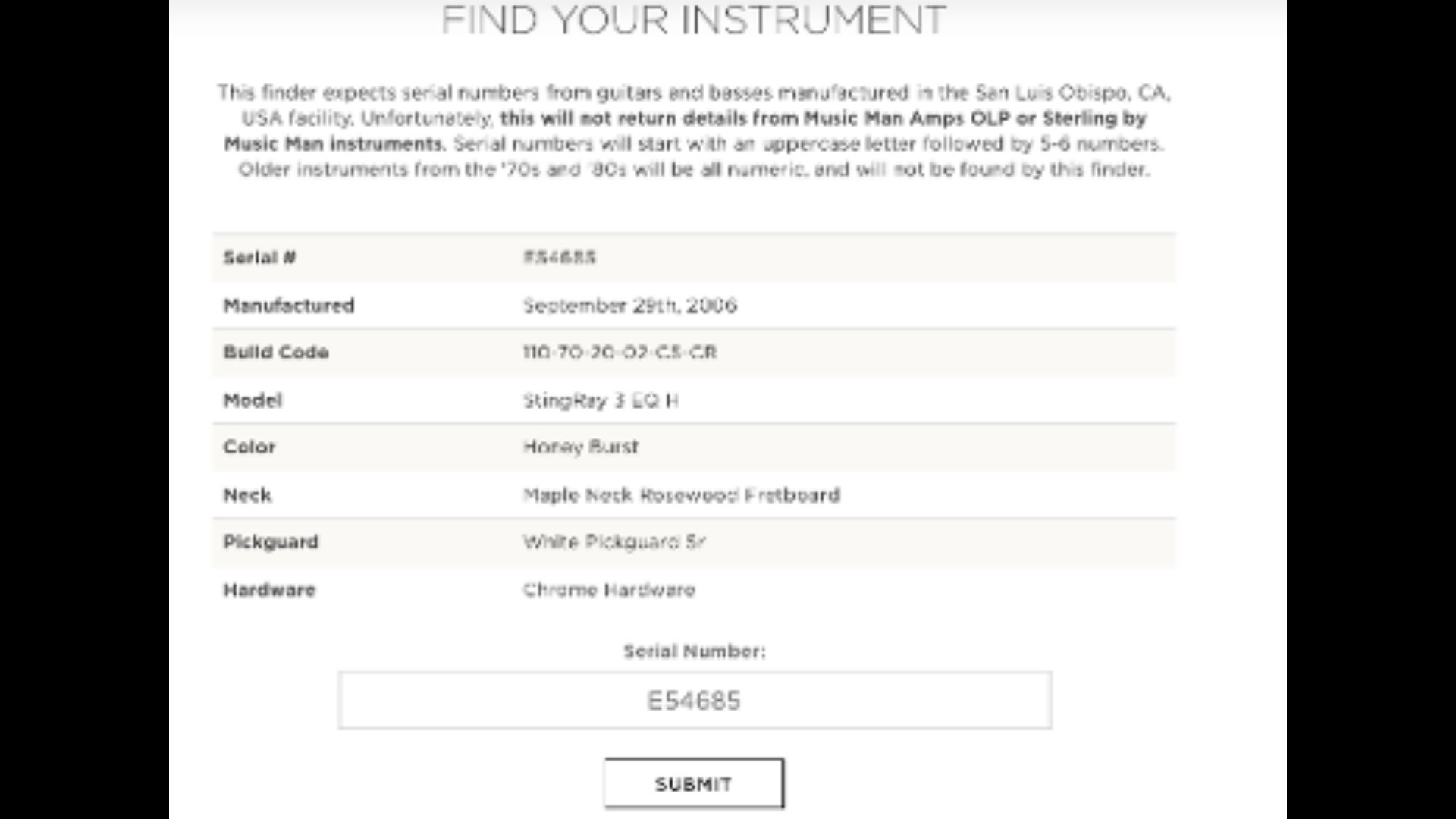This screenshot has width=1456, height=819.
Task: Click the Color row label
Action: click(x=249, y=447)
